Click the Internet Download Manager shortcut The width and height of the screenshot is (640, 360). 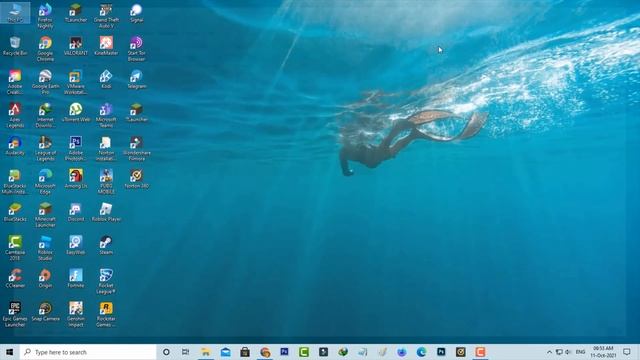click(45, 115)
